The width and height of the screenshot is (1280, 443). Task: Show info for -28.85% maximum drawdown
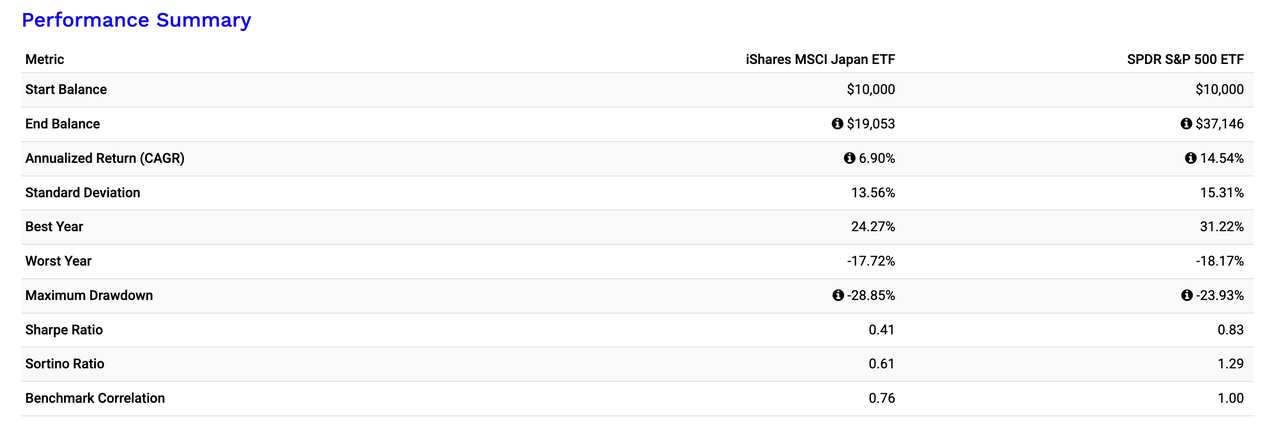pos(838,296)
